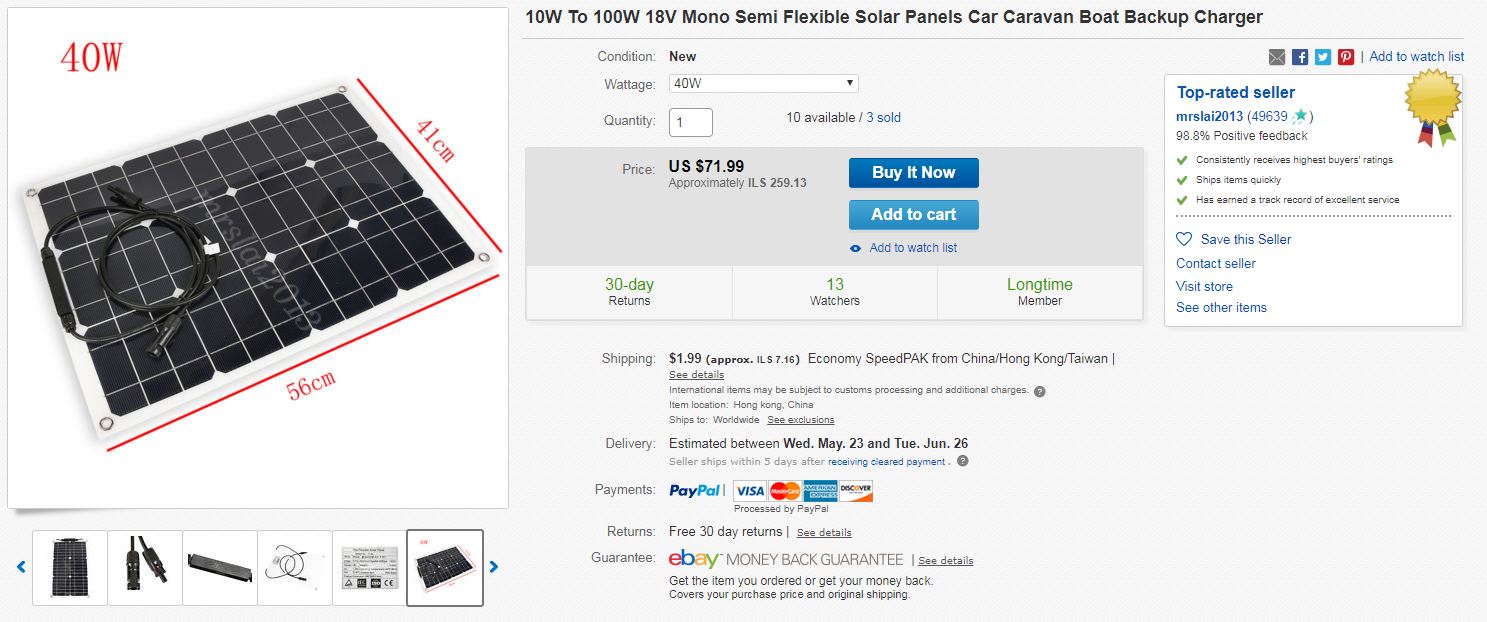Click the seller's feedback star icon

(x=1299, y=116)
